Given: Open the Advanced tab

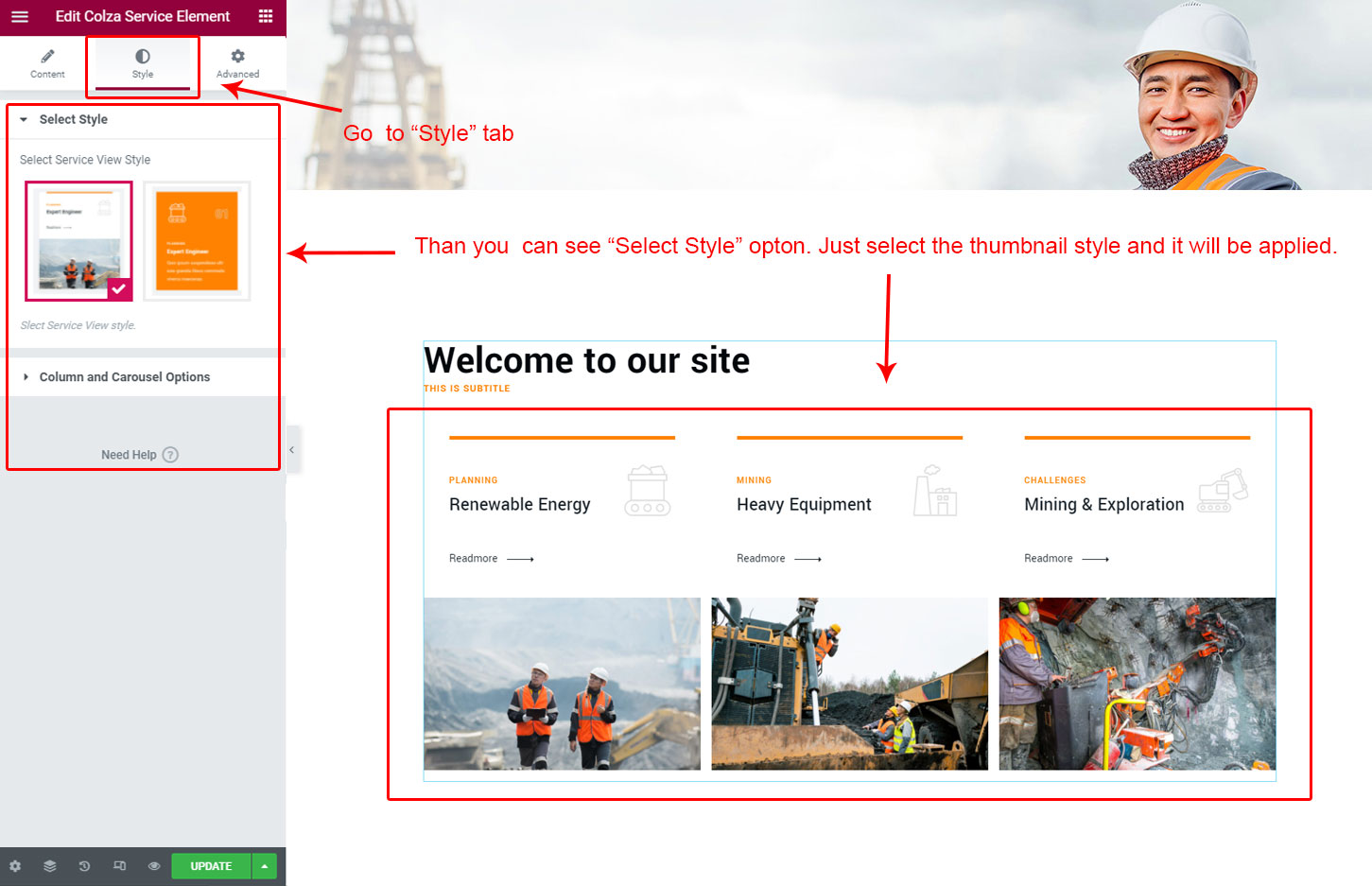Looking at the screenshot, I should [237, 63].
